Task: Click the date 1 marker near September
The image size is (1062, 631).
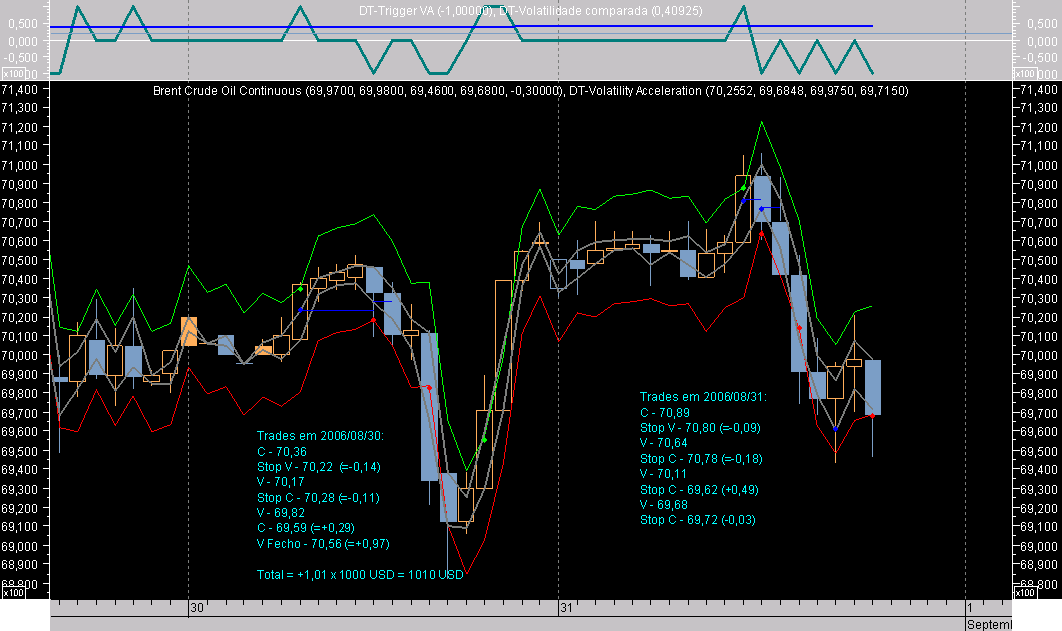Action: (x=968, y=605)
